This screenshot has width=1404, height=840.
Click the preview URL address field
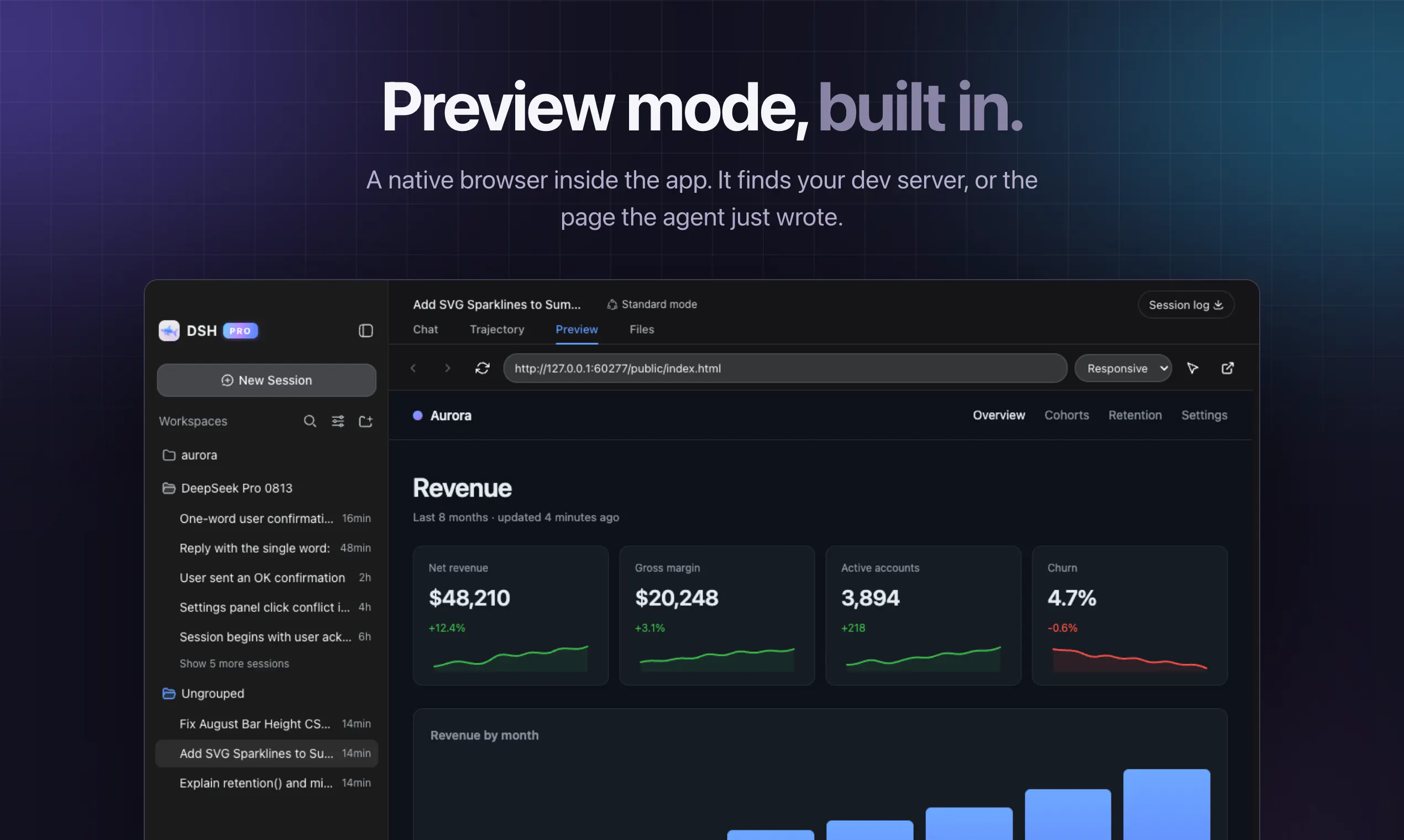click(x=785, y=369)
